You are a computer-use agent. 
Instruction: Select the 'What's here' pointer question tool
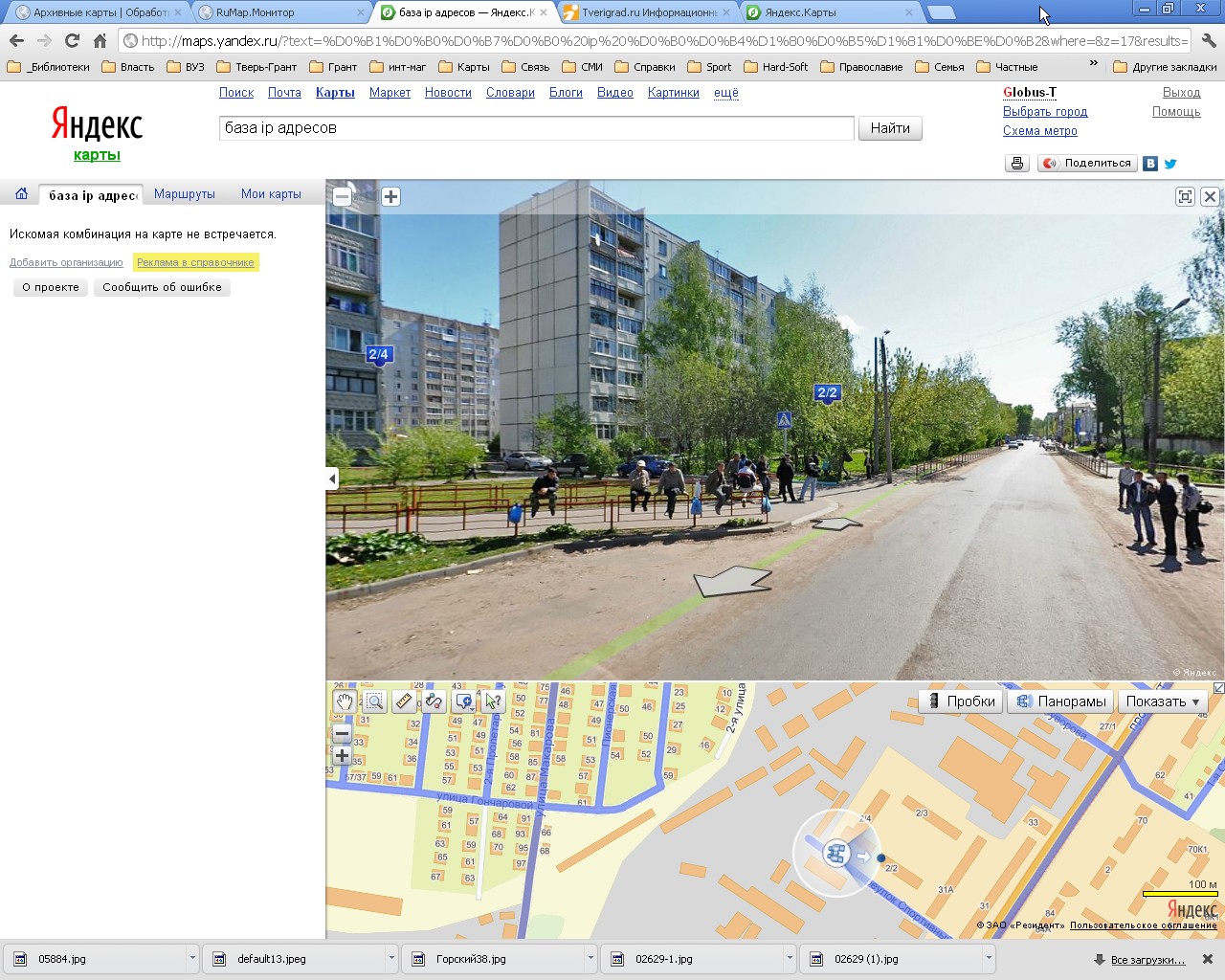click(493, 702)
